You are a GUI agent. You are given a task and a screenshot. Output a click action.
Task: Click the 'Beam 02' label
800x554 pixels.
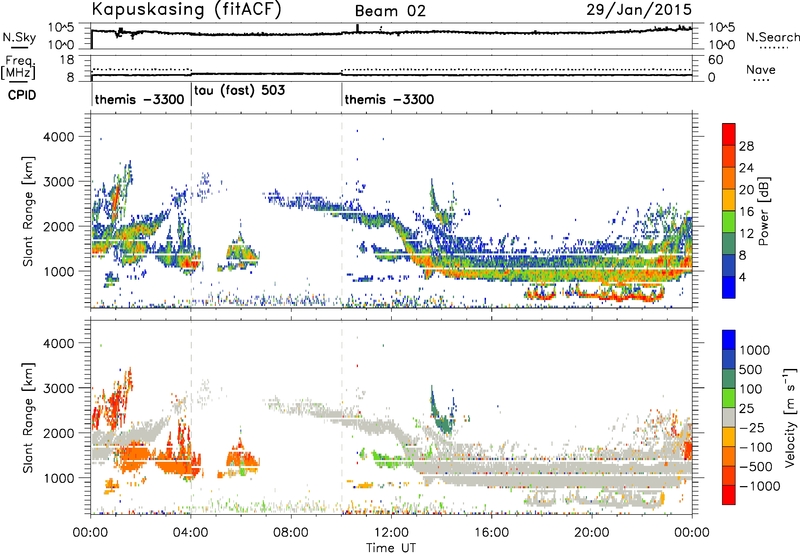390,11
